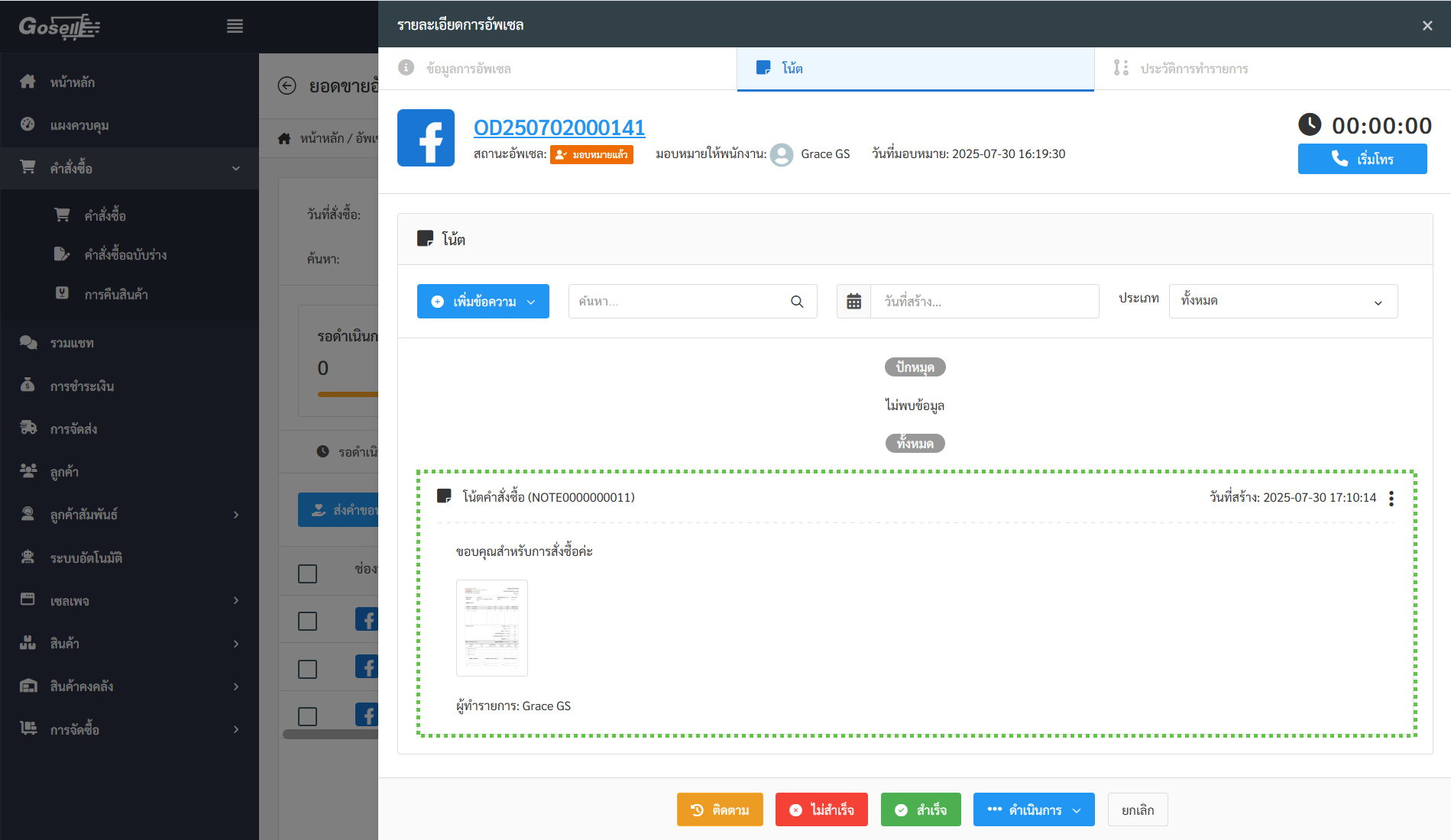Click the Facebook channel icon
This screenshot has height=840, width=1451.
426,137
